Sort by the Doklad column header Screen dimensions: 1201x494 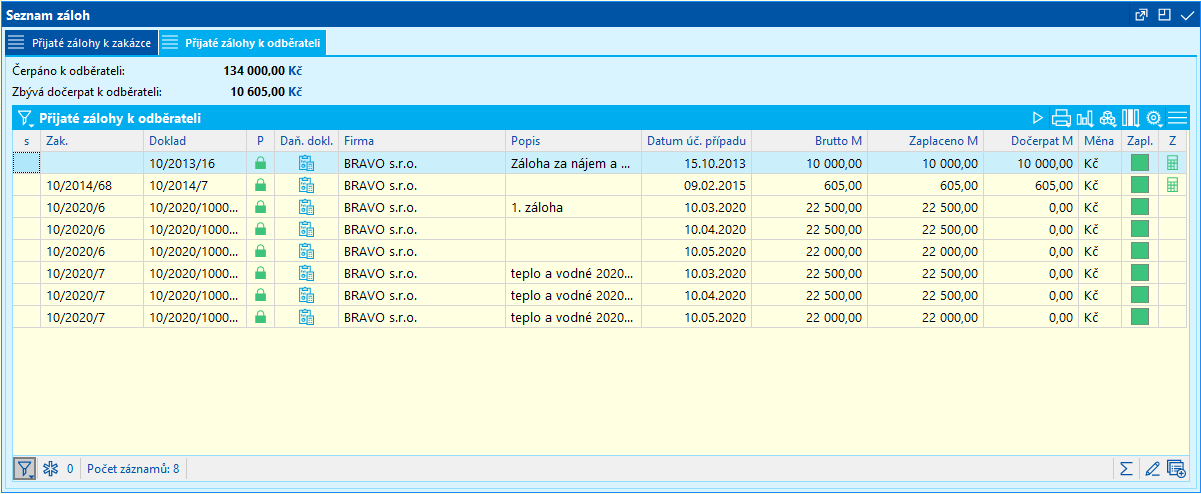195,141
